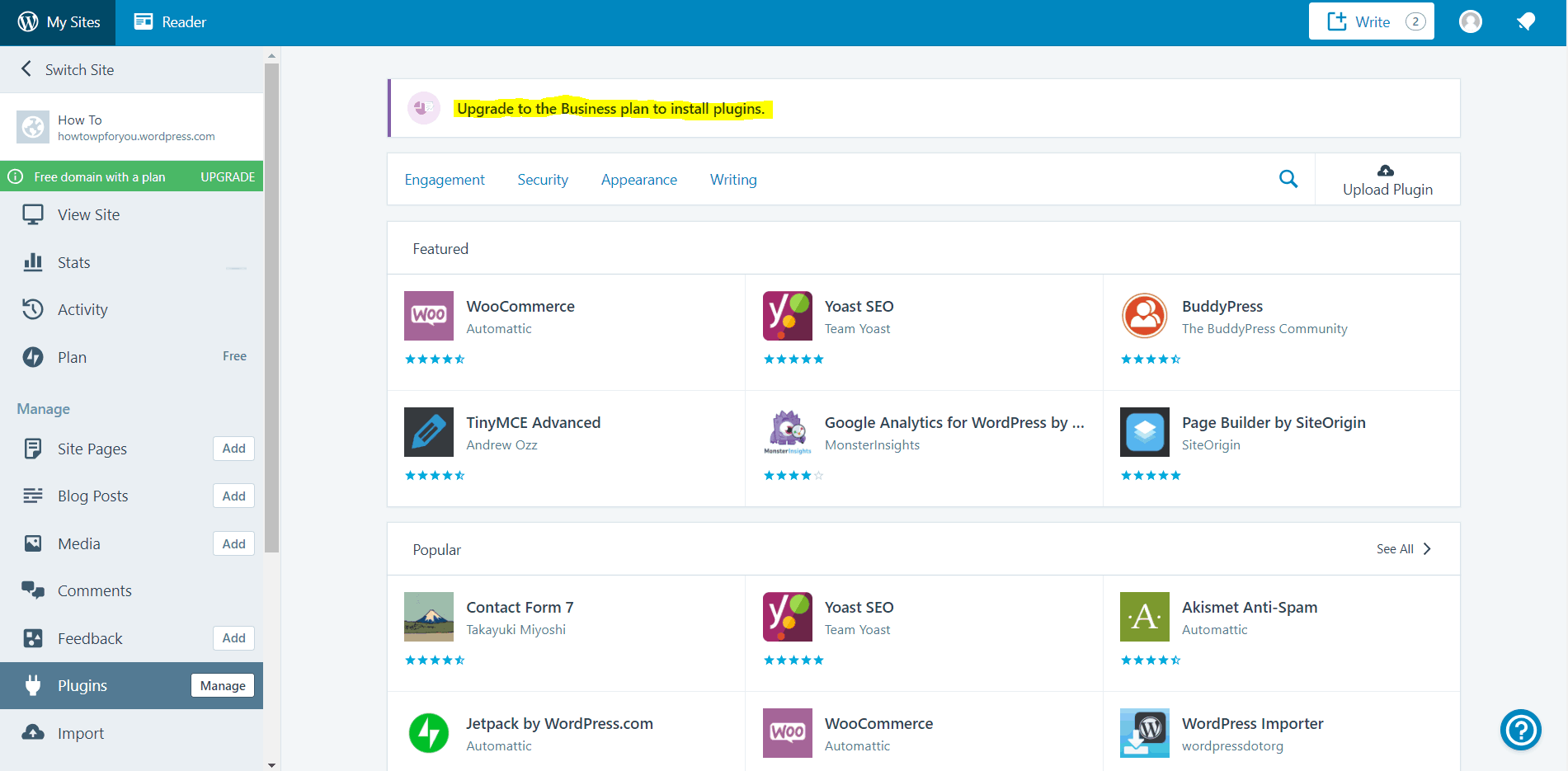Add a new Site Page
Image resolution: width=1568 pixels, height=771 pixels.
234,449
